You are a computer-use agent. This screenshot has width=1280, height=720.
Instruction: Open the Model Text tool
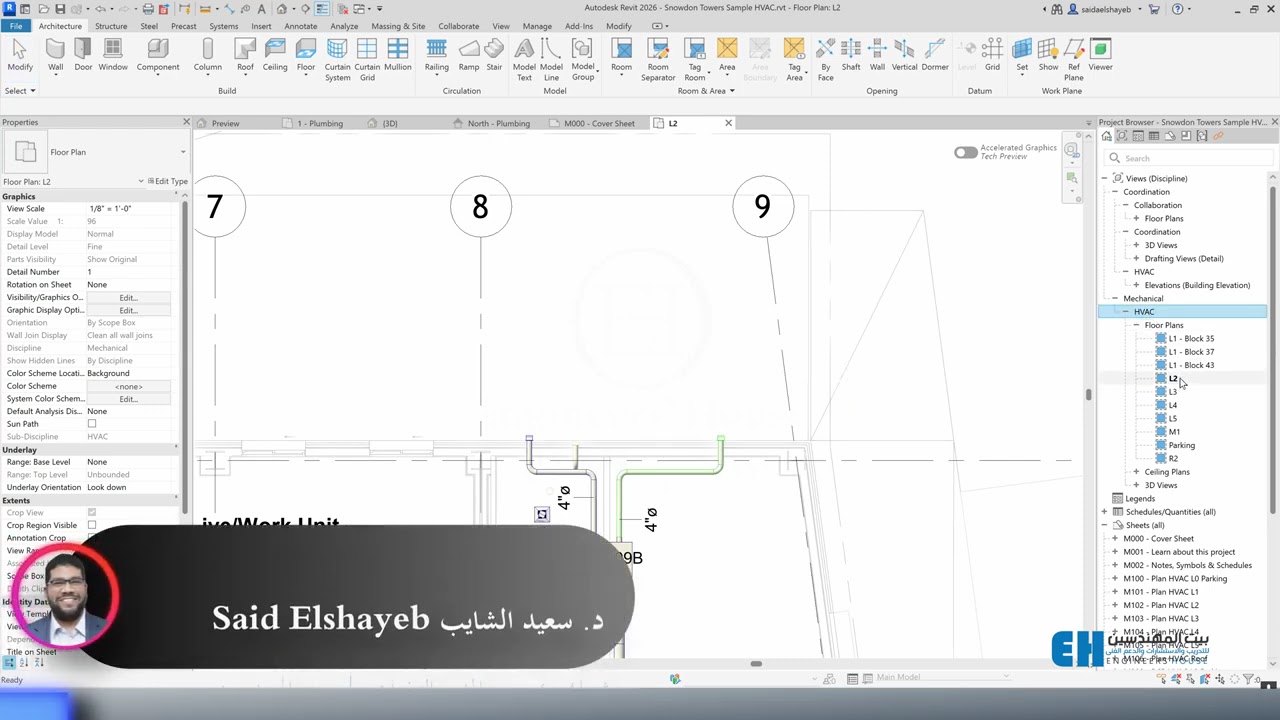click(524, 60)
